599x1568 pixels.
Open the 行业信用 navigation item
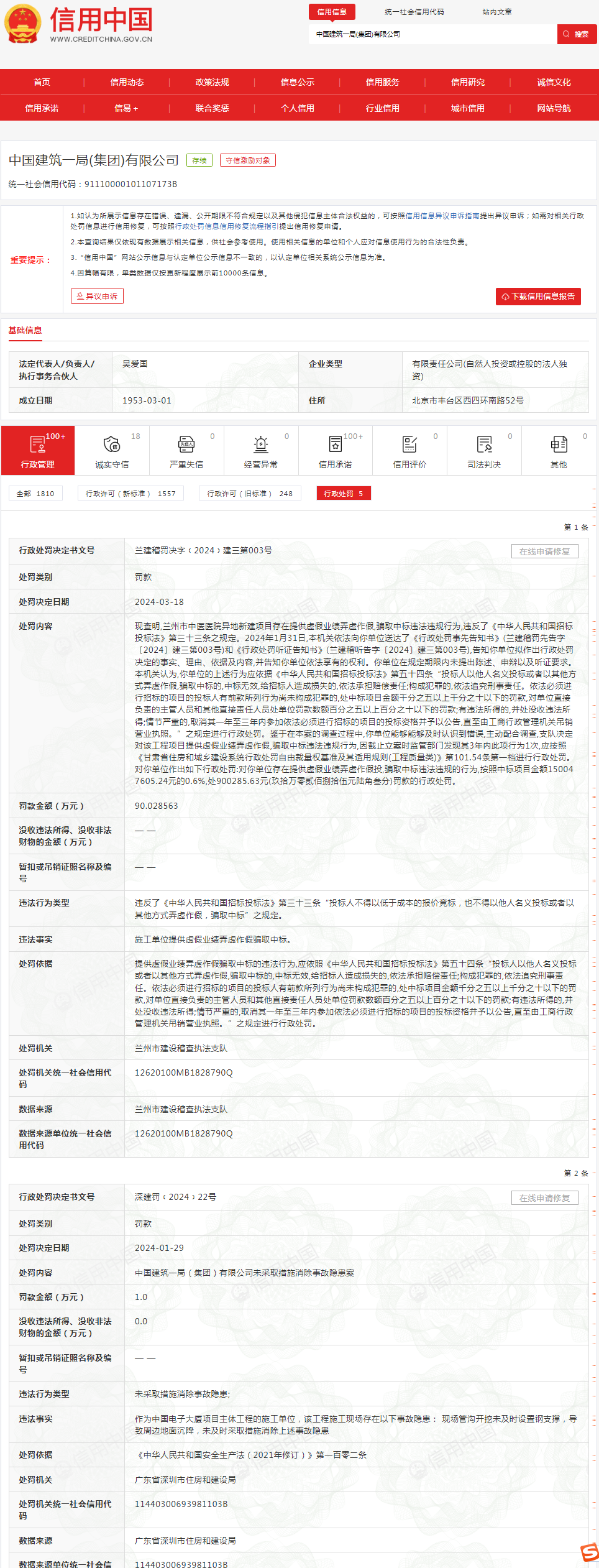tap(382, 108)
